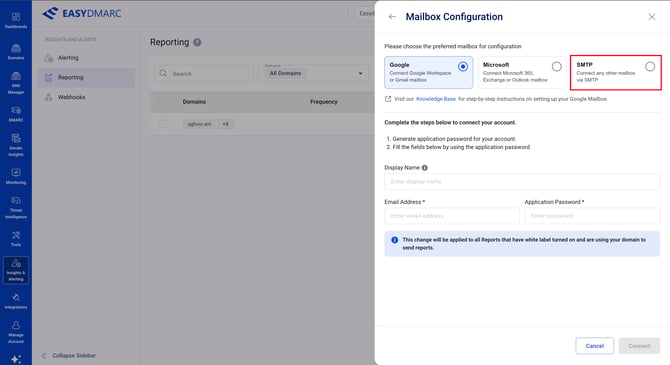The height and width of the screenshot is (365, 670).
Task: Open DNS Manager in the sidebar
Action: click(x=16, y=82)
